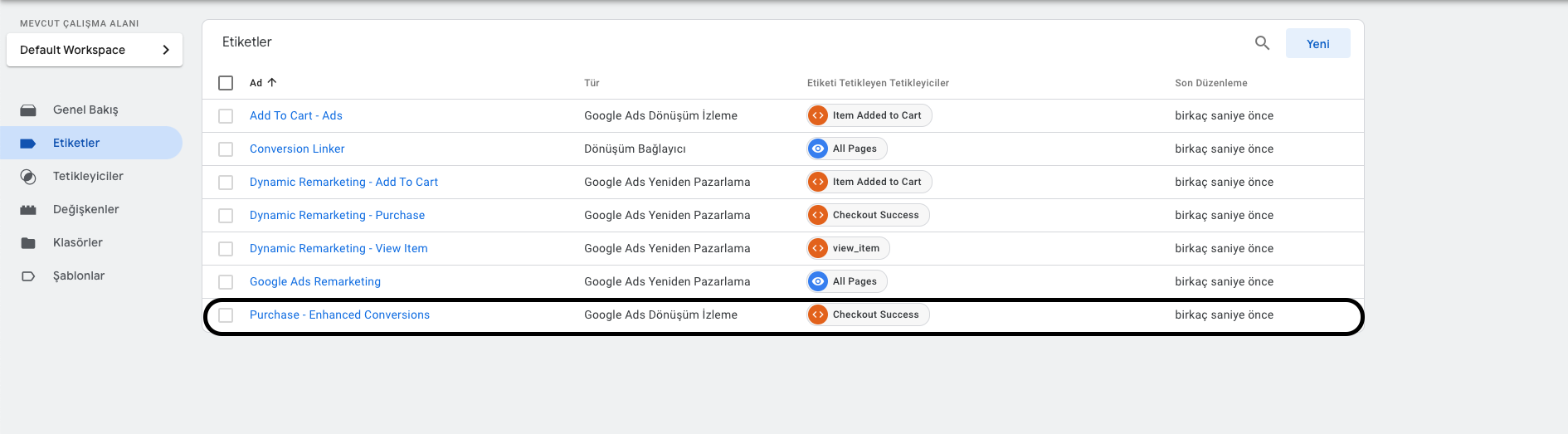Click the Son Düzenleme column header
1568x434 pixels.
click(x=1211, y=83)
